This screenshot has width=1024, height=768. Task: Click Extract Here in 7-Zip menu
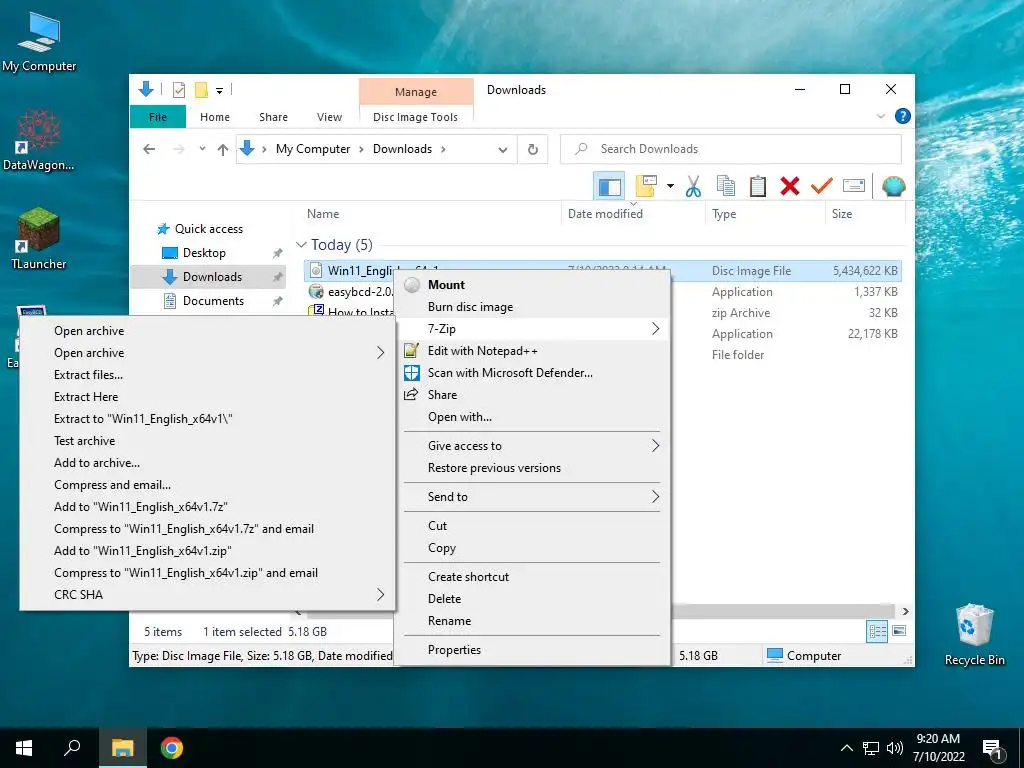(208, 397)
